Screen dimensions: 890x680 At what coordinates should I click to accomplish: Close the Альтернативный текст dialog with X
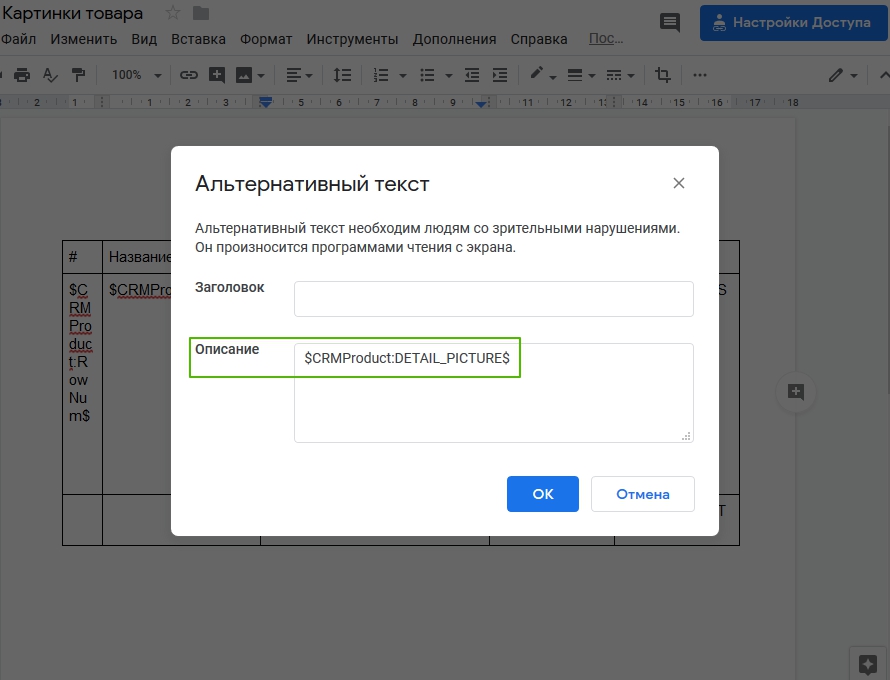(679, 183)
